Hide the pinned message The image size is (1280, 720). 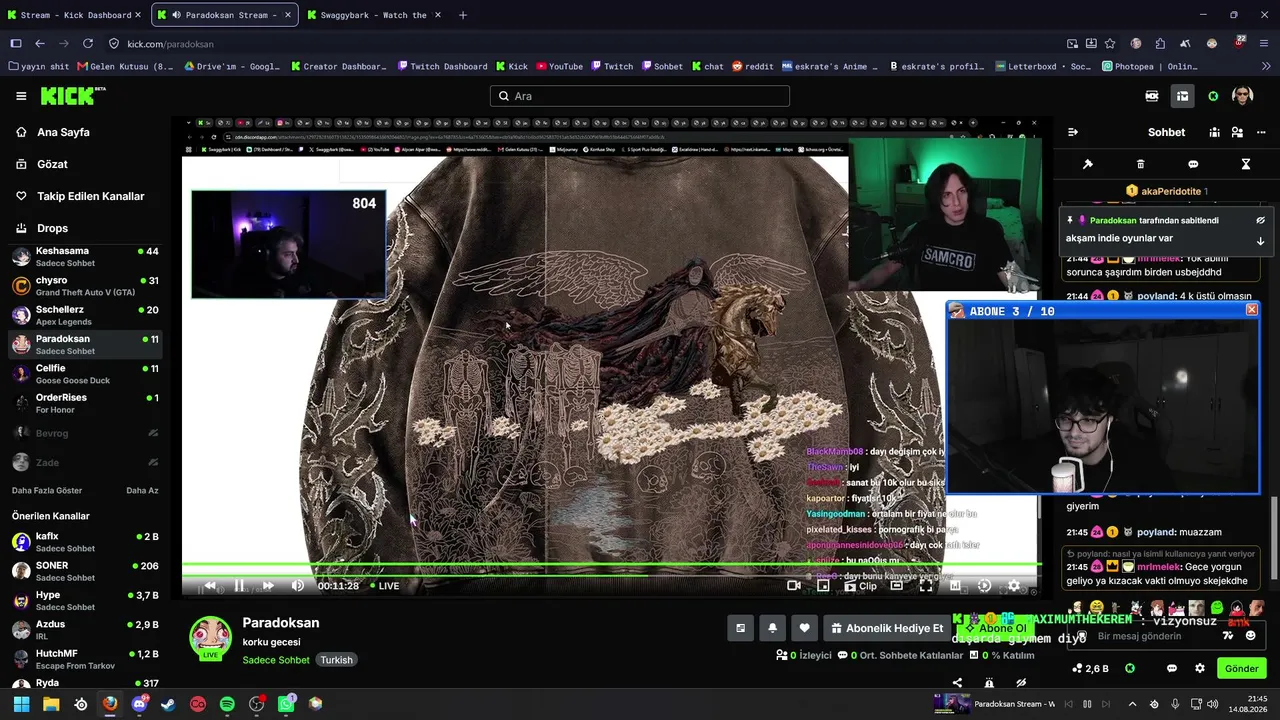click(x=1260, y=220)
